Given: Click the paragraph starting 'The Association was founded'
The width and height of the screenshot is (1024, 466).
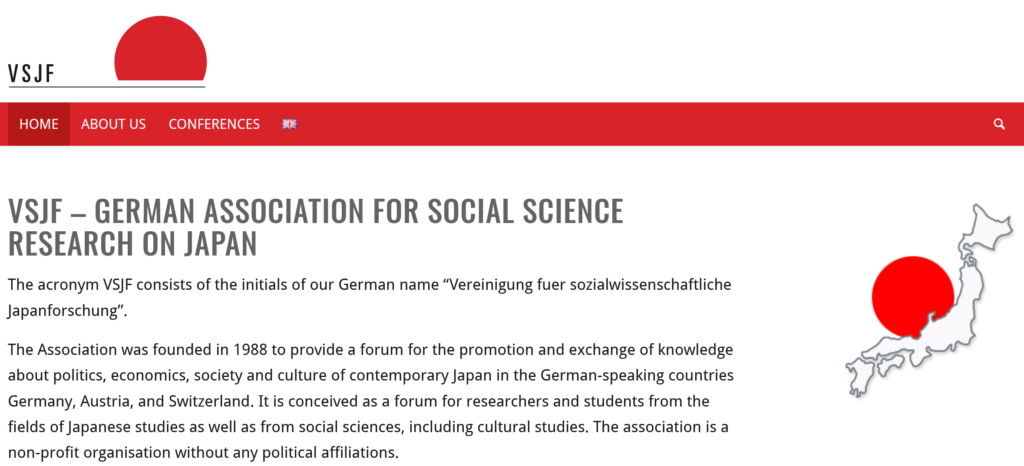Looking at the screenshot, I should point(371,401).
